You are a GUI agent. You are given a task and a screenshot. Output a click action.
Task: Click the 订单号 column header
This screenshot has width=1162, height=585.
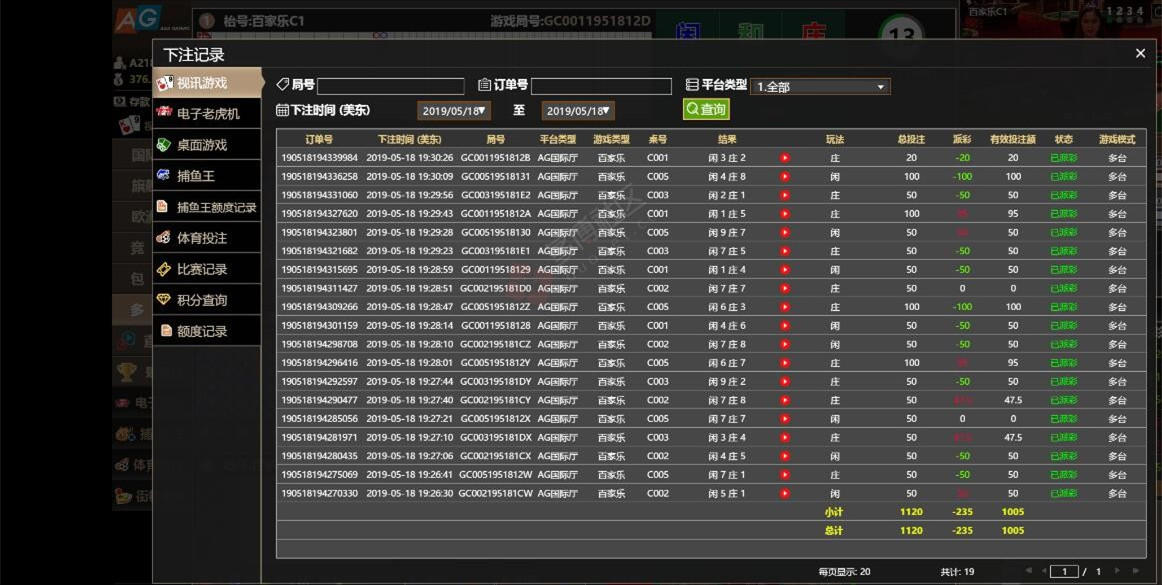(x=319, y=139)
